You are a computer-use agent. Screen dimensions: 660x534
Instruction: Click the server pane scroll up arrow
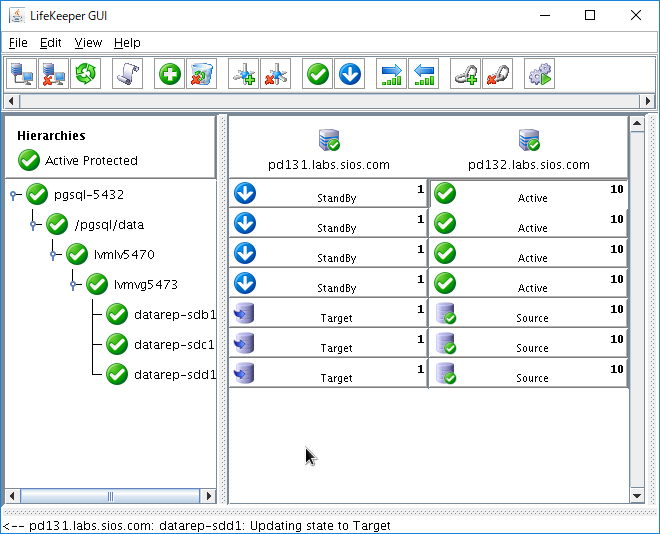pyautogui.click(x=637, y=124)
